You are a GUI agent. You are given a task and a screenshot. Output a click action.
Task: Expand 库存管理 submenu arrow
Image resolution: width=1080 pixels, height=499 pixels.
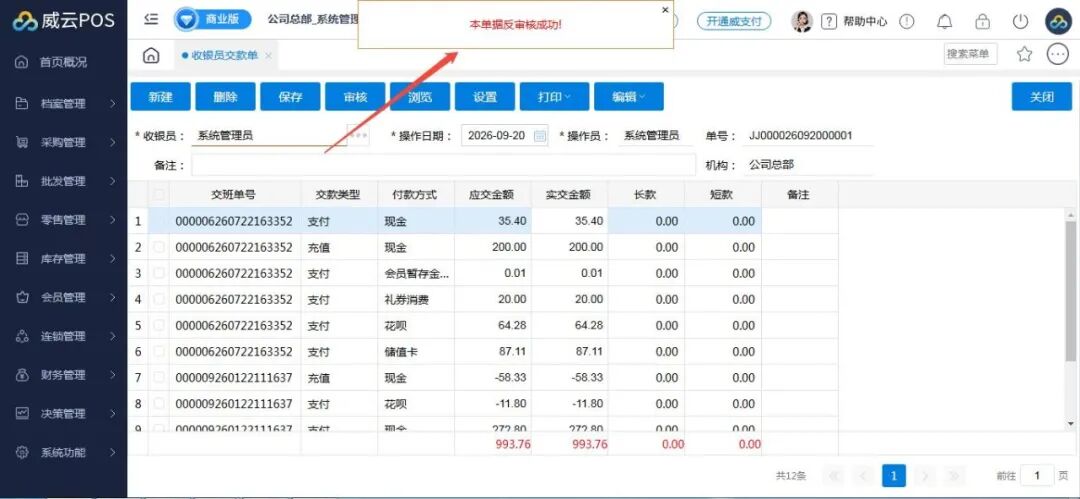[112, 258]
